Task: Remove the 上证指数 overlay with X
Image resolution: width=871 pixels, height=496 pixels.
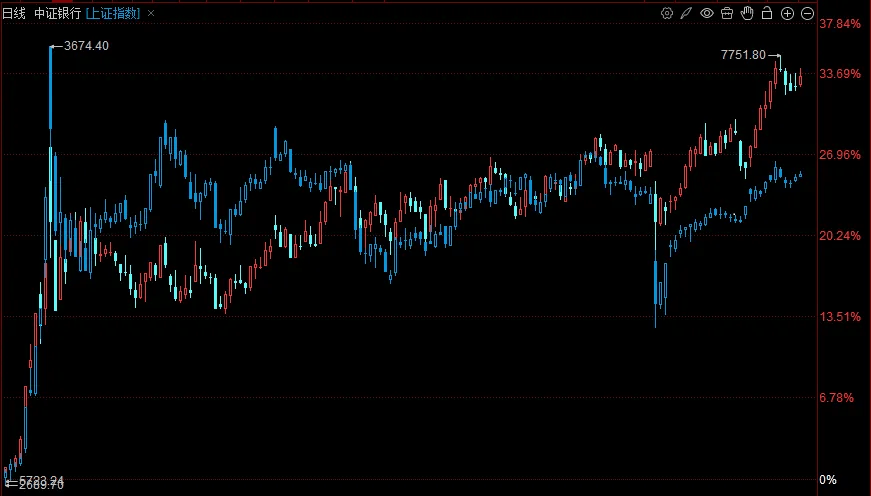Action: [x=151, y=13]
